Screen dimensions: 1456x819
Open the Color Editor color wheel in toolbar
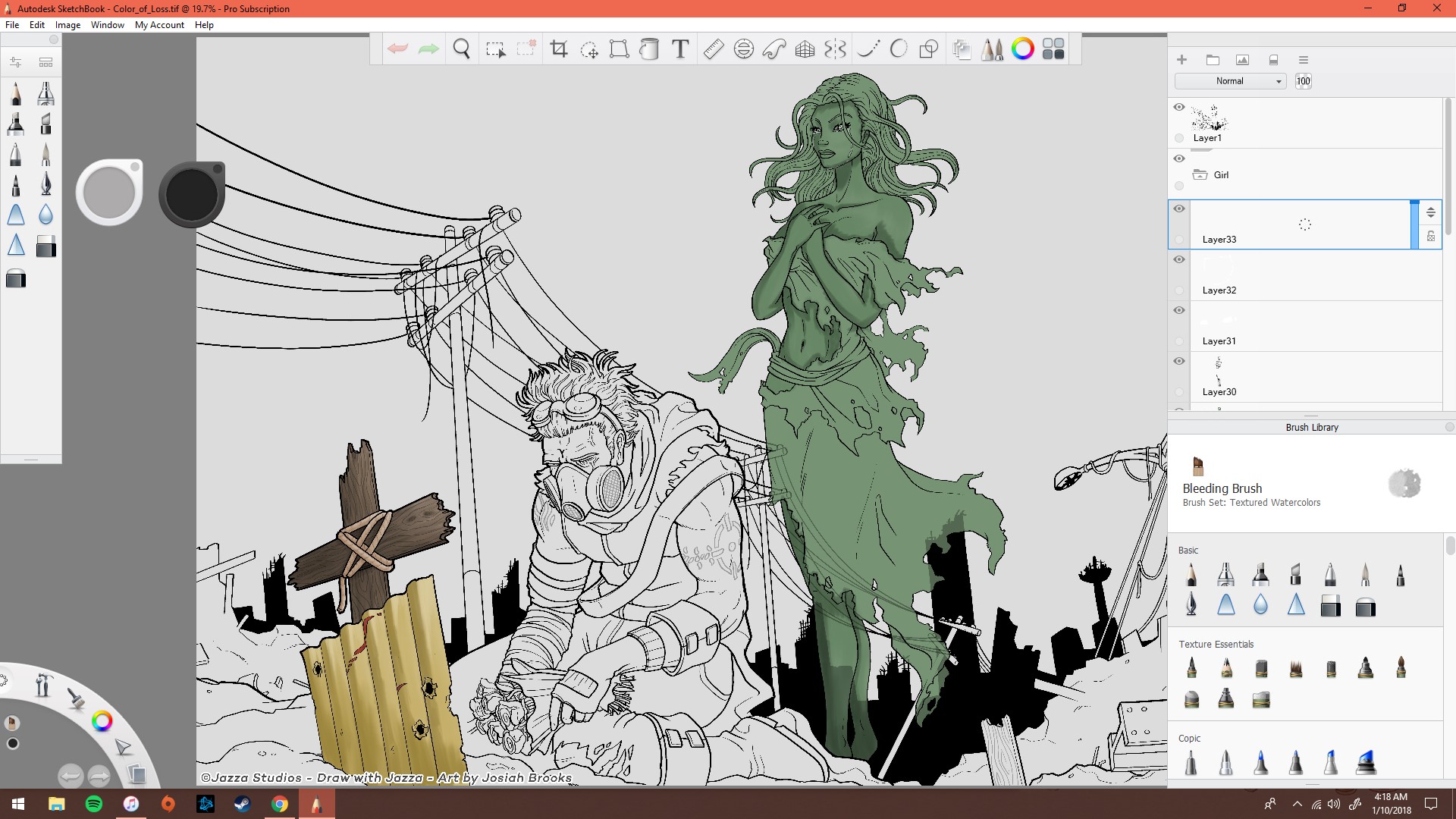click(1023, 49)
